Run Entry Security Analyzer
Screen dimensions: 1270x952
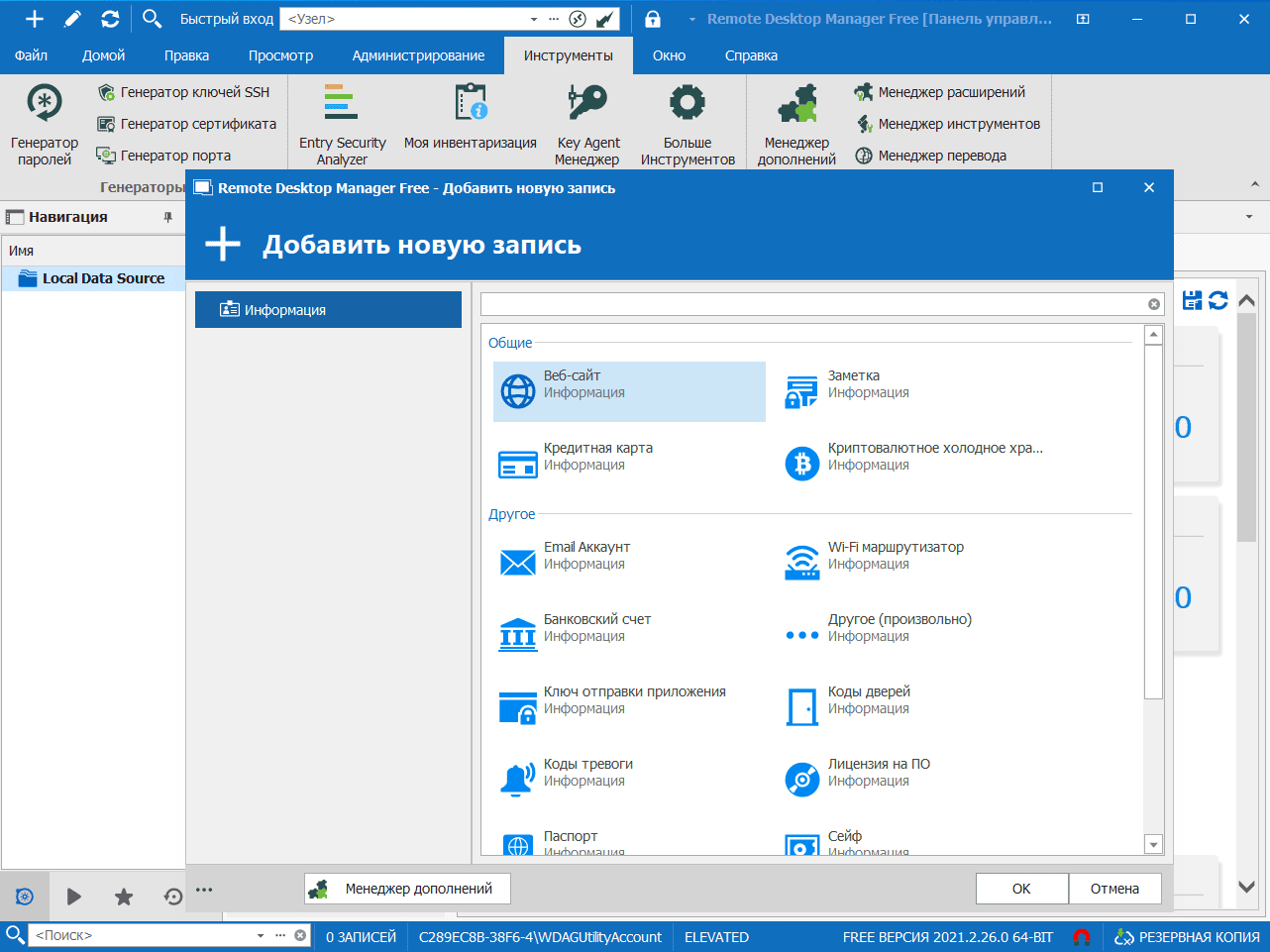point(342,125)
